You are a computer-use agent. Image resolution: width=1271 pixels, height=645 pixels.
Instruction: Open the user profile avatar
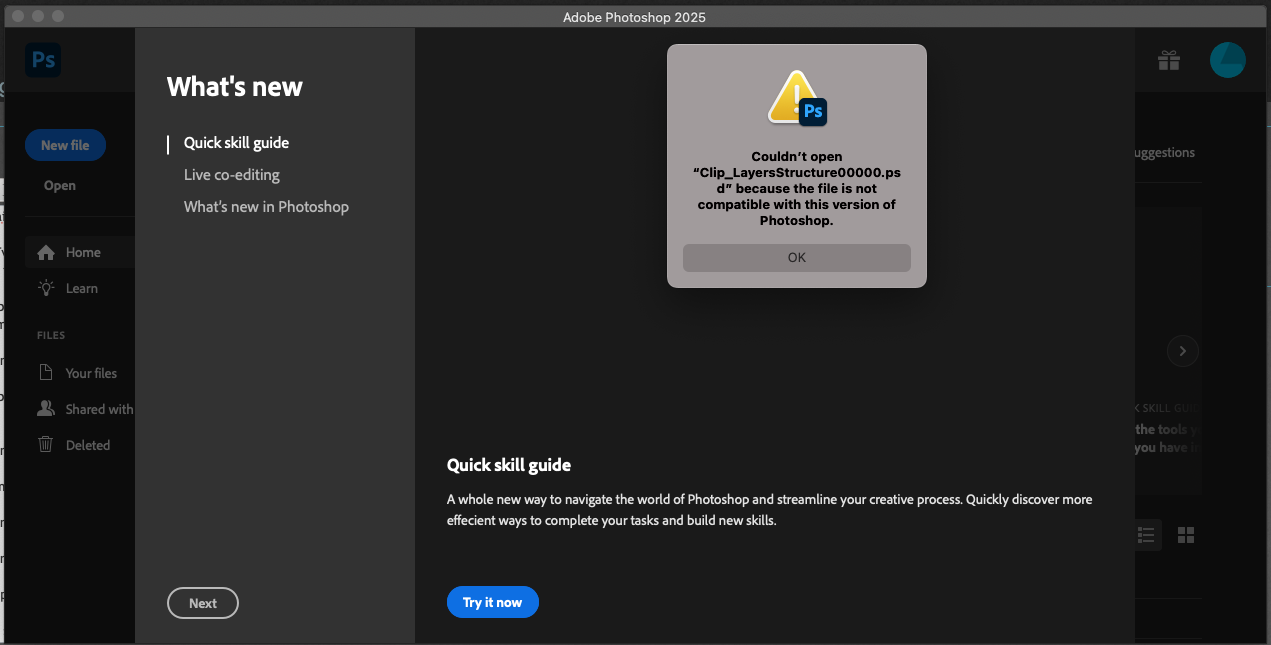coord(1227,60)
